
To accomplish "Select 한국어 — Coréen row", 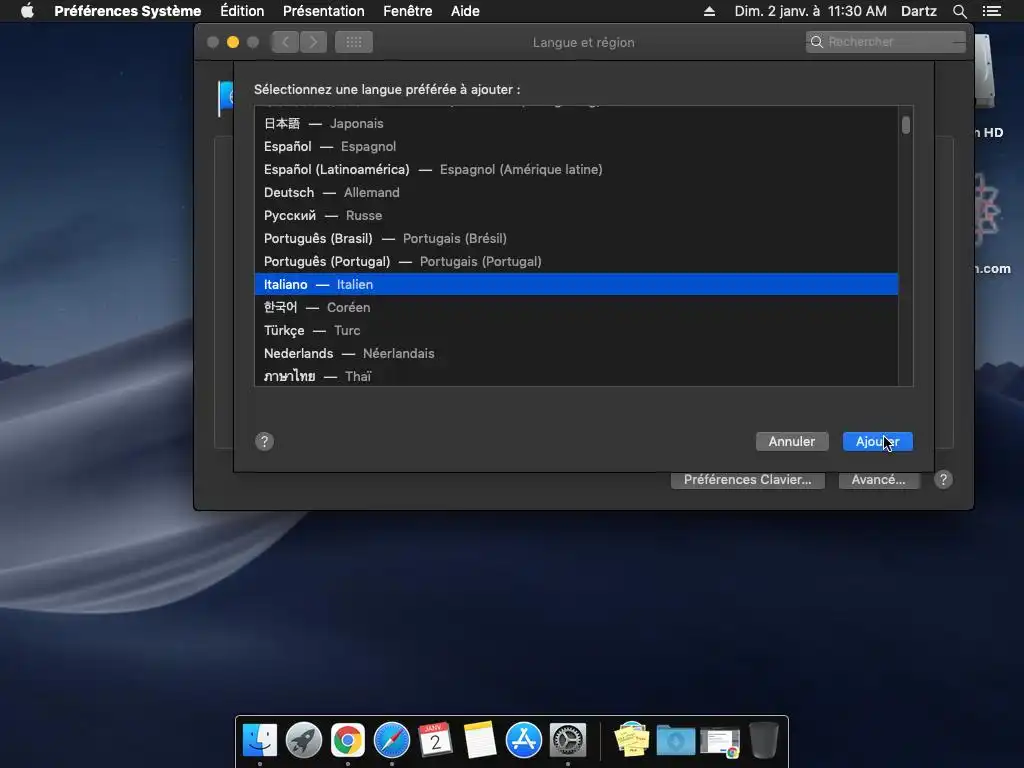I will tap(576, 307).
